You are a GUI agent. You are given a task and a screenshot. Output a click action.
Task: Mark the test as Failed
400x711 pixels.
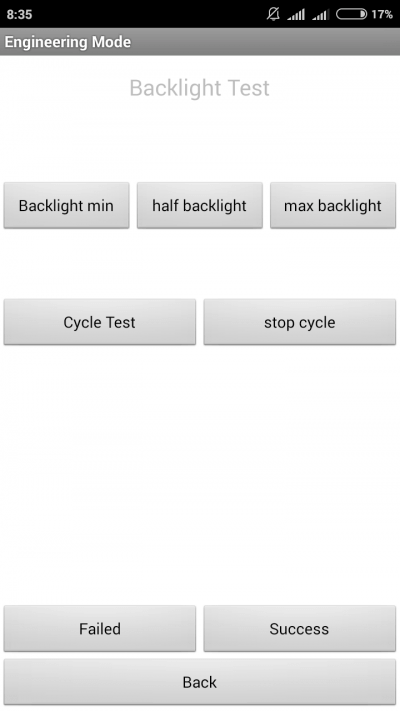pyautogui.click(x=100, y=628)
